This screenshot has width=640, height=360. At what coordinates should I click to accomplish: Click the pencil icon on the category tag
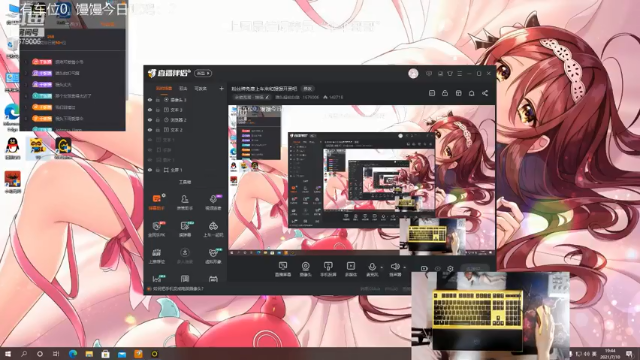point(267,97)
